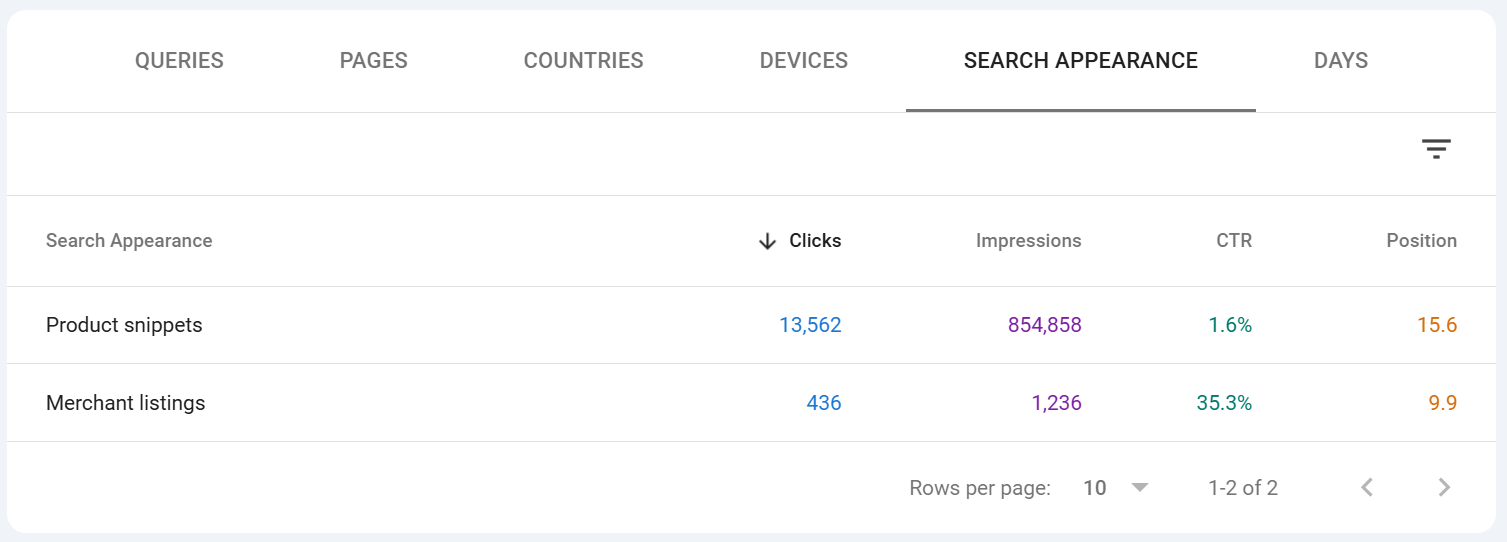Click Merchant listings CTR value 35.3%
This screenshot has height=542, width=1507.
coord(1224,403)
